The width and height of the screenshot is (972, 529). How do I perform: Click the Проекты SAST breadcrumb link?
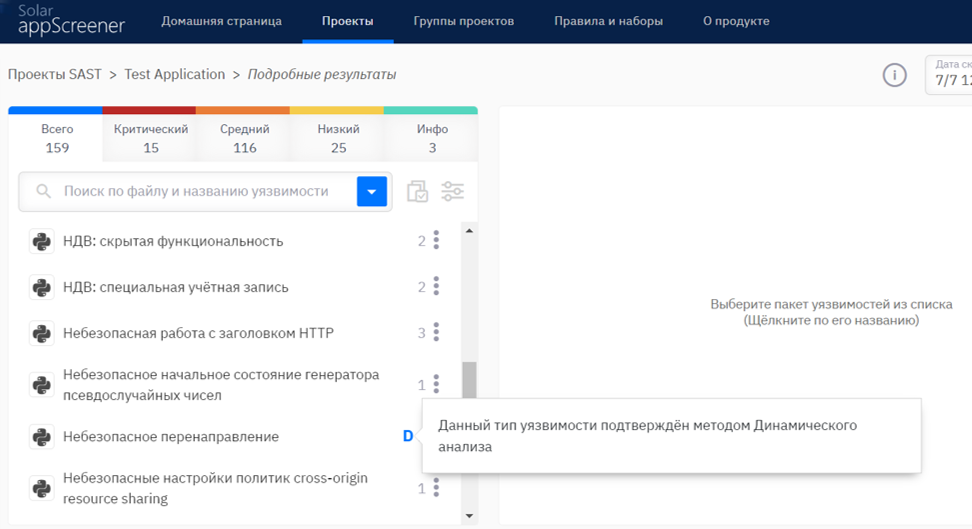tap(55, 74)
